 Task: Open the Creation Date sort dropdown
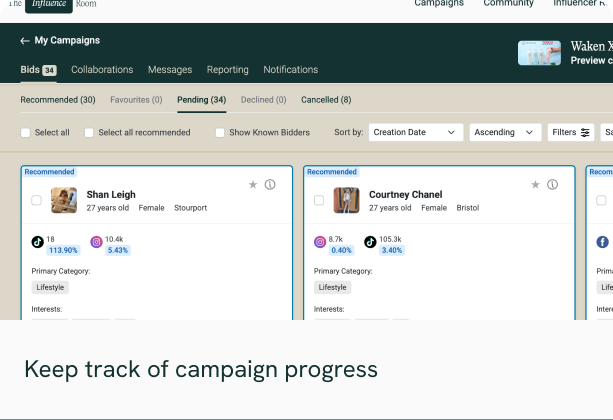click(x=415, y=132)
